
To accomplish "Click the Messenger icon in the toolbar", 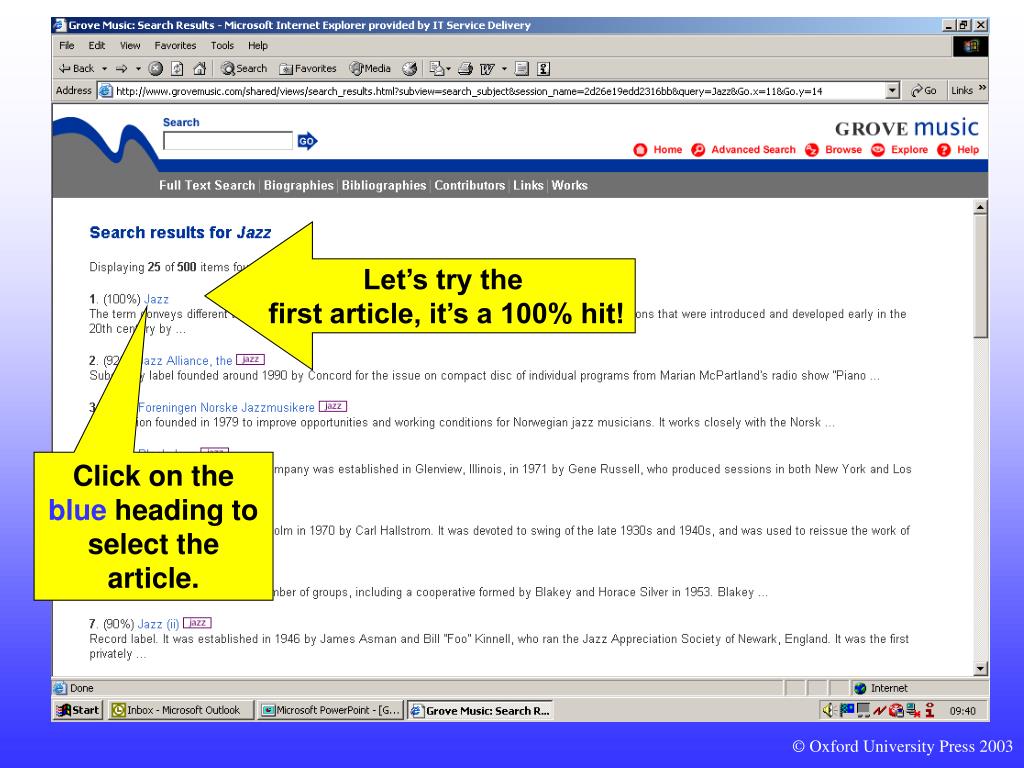I will (x=543, y=69).
